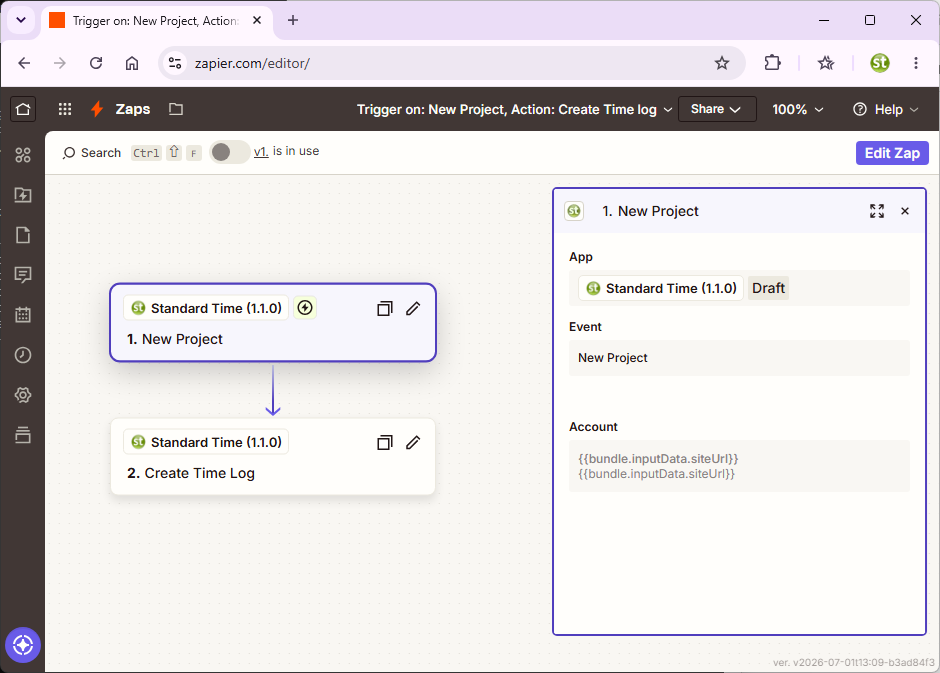Open the sidebar calendar icon
Image resolution: width=940 pixels, height=673 pixels.
[23, 315]
